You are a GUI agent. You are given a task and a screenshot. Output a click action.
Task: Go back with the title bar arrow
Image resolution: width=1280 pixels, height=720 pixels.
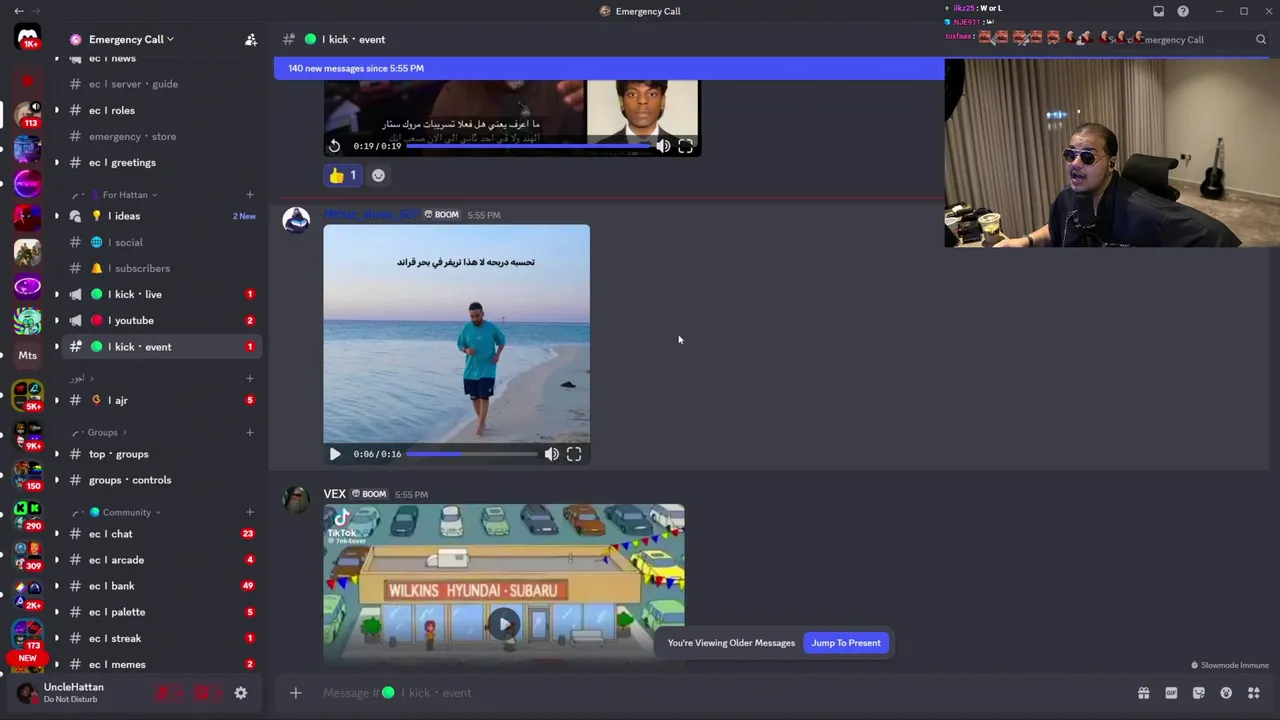coord(19,11)
